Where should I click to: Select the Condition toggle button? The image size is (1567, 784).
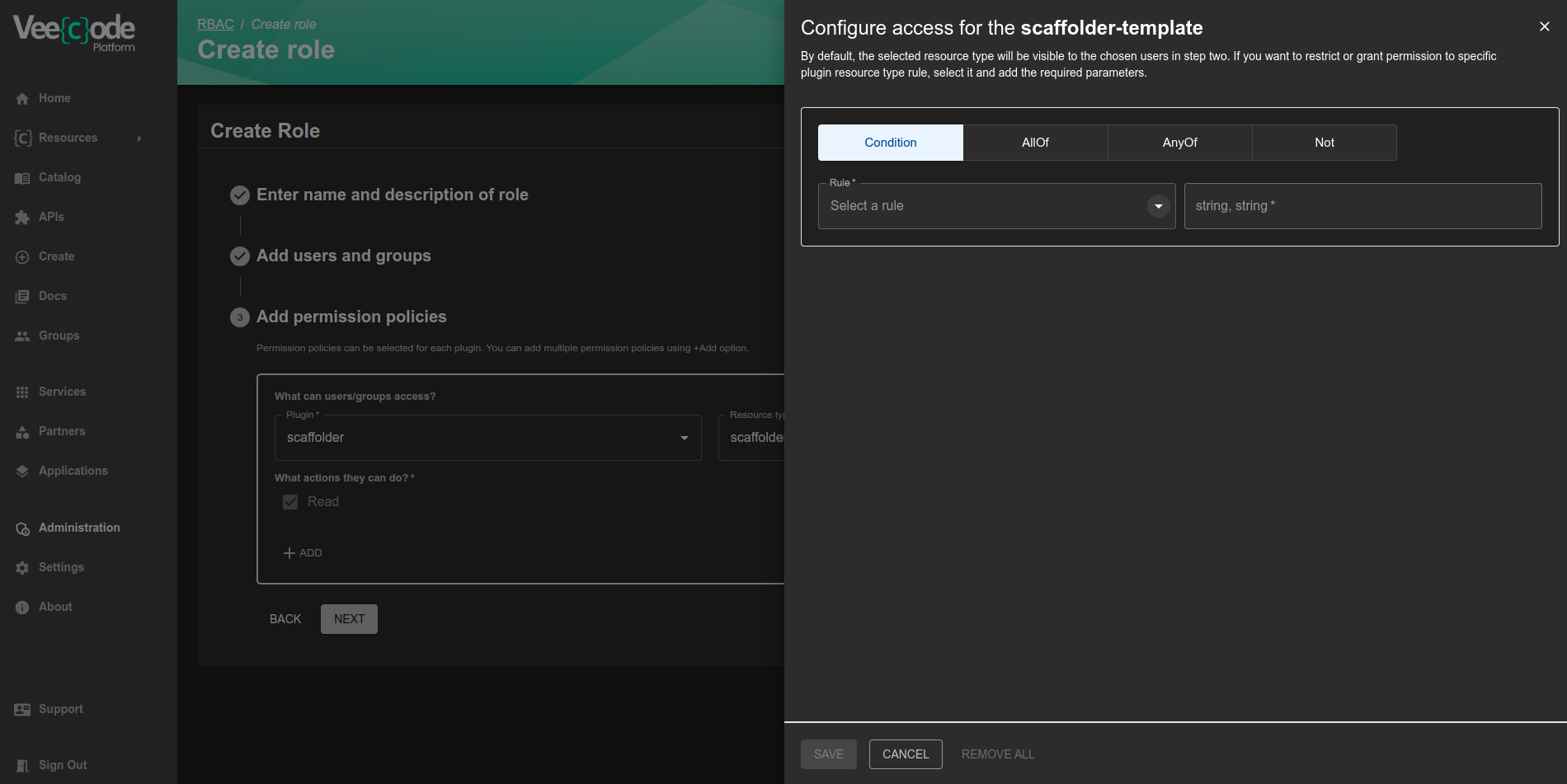[890, 143]
